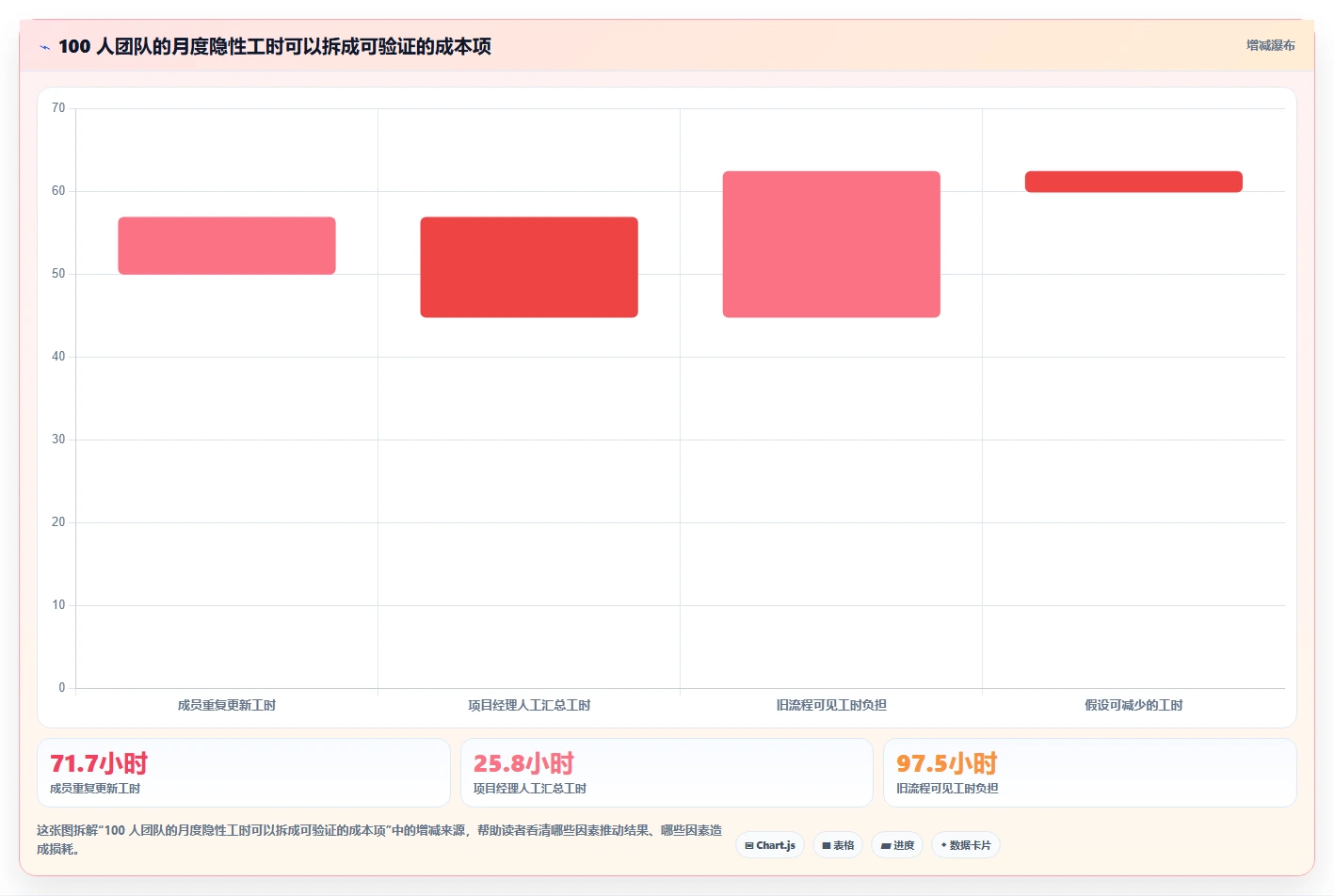The width and height of the screenshot is (1334, 896).
Task: Click x-axis label 旧流程可见工时负担
Action: tap(831, 705)
